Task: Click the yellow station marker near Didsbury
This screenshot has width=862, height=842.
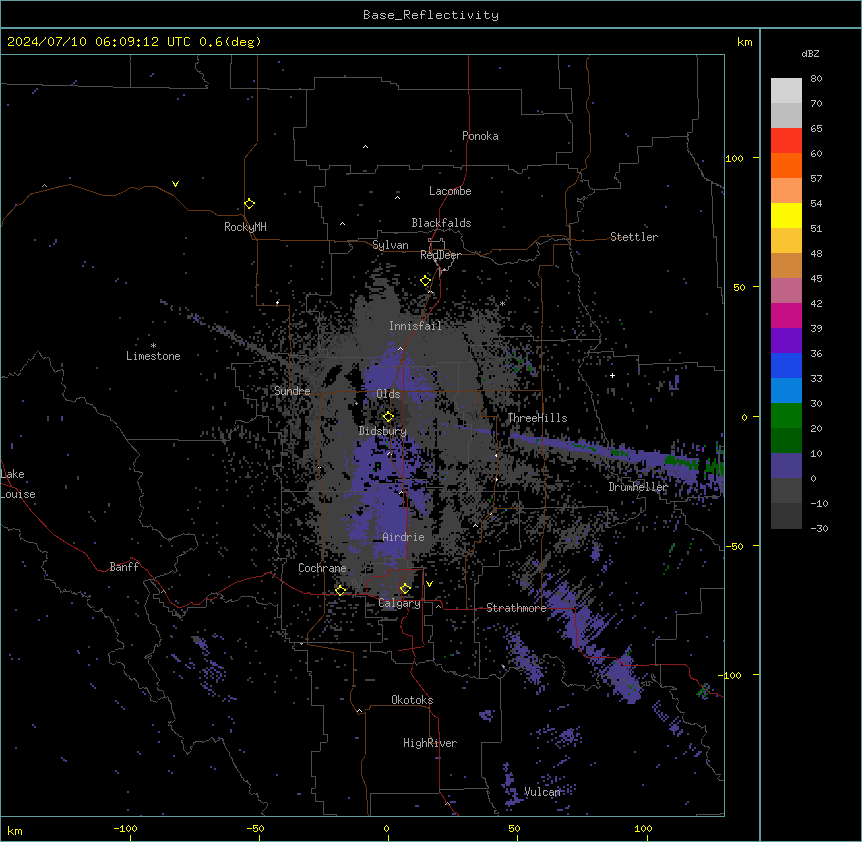Action: point(388,417)
